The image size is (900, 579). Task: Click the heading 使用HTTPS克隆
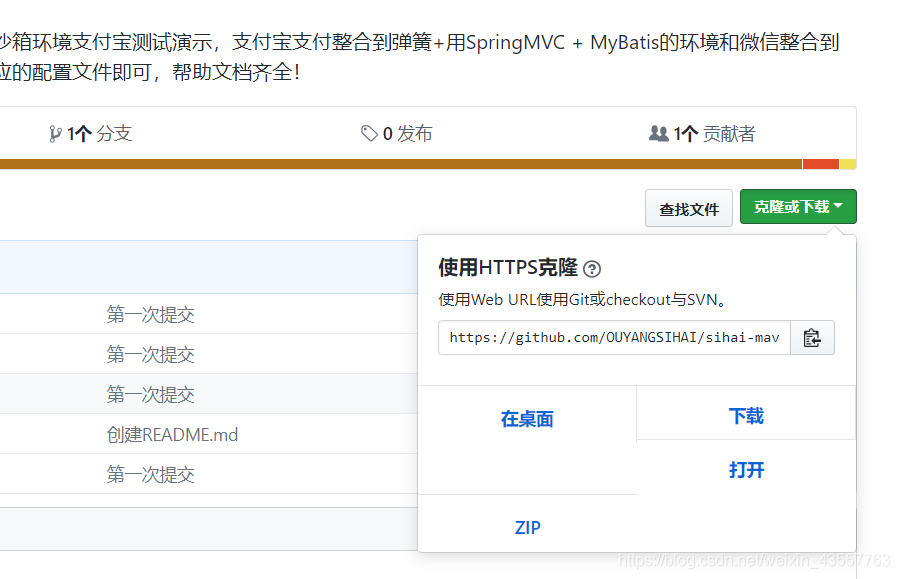point(508,267)
